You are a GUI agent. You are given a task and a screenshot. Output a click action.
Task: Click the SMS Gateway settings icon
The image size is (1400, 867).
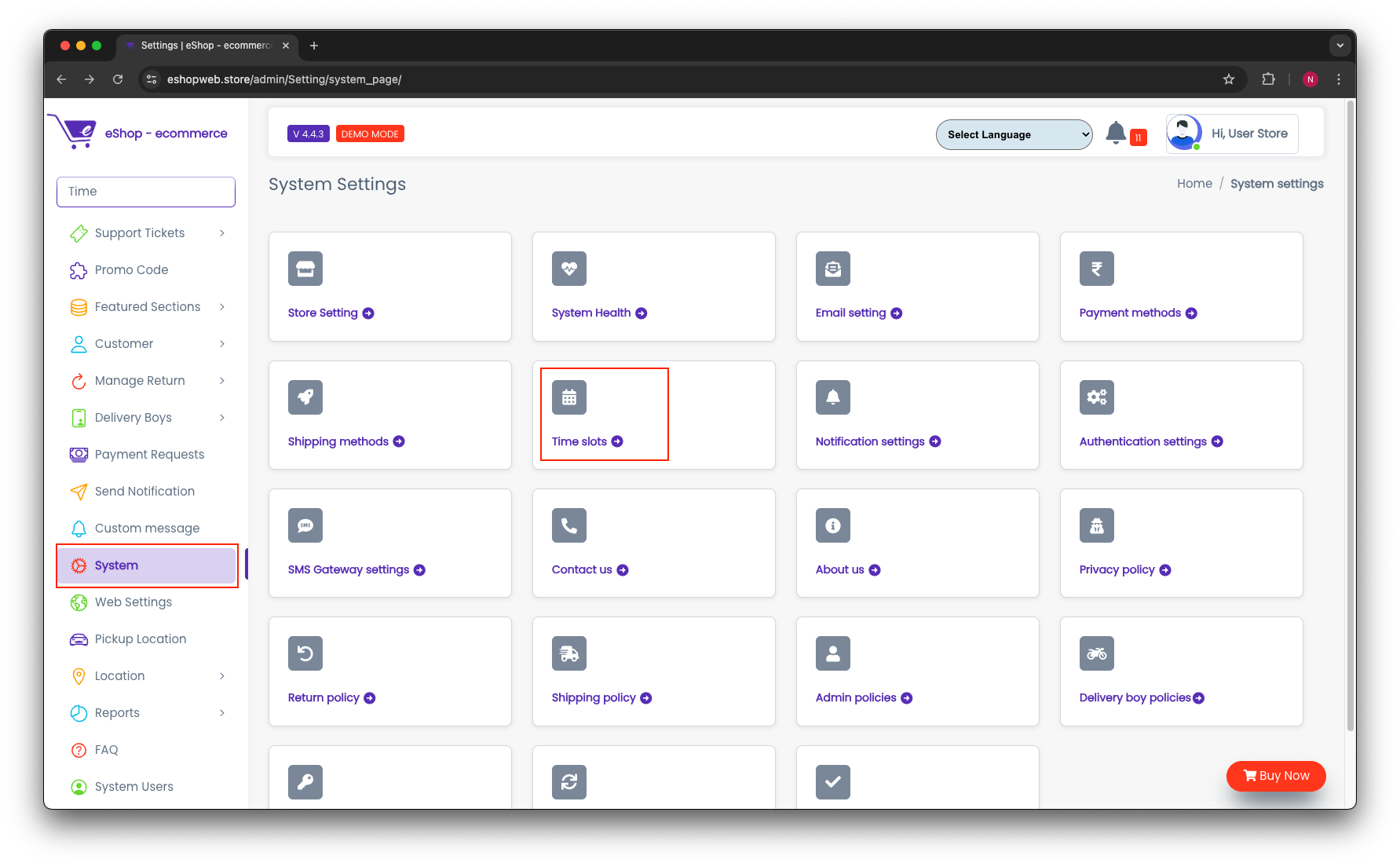tap(305, 525)
